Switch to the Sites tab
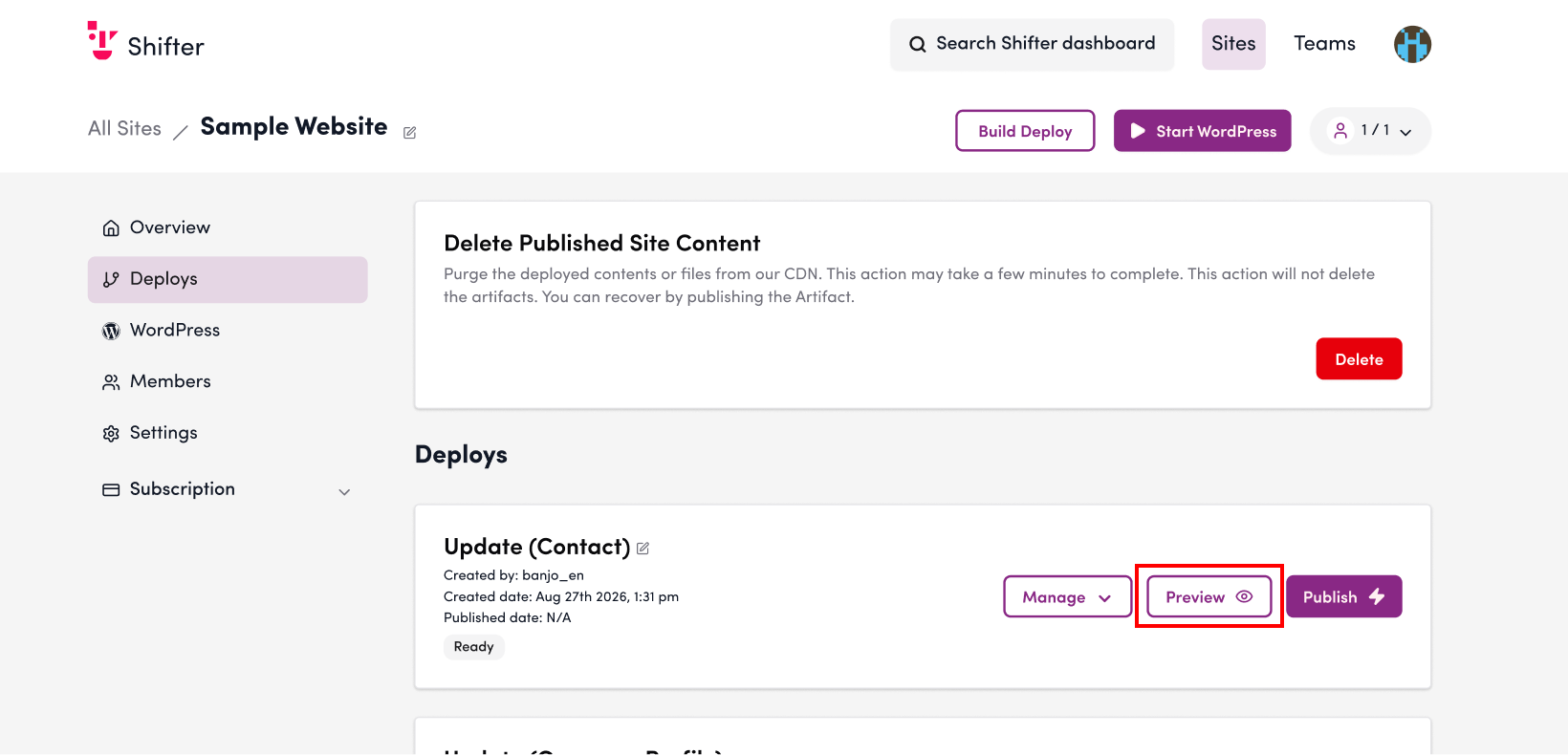The width and height of the screenshot is (1568, 755). coord(1233,44)
